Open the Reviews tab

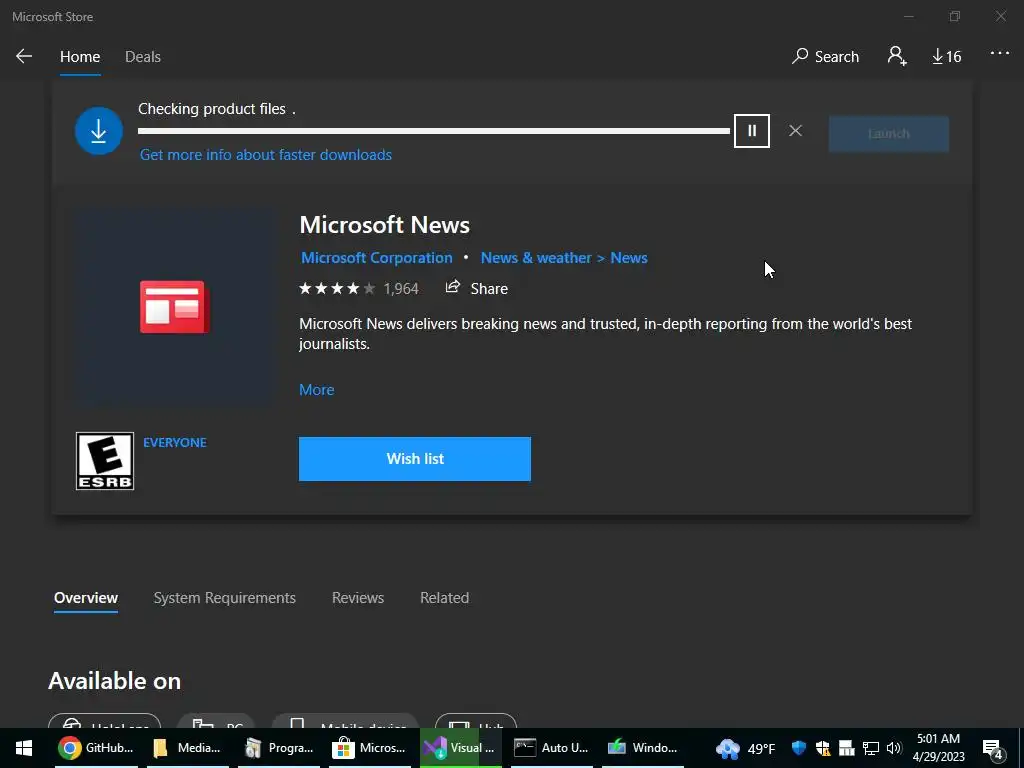tap(358, 598)
